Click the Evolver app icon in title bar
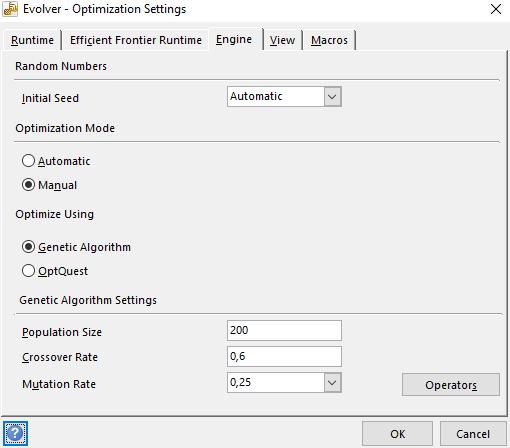 10,9
